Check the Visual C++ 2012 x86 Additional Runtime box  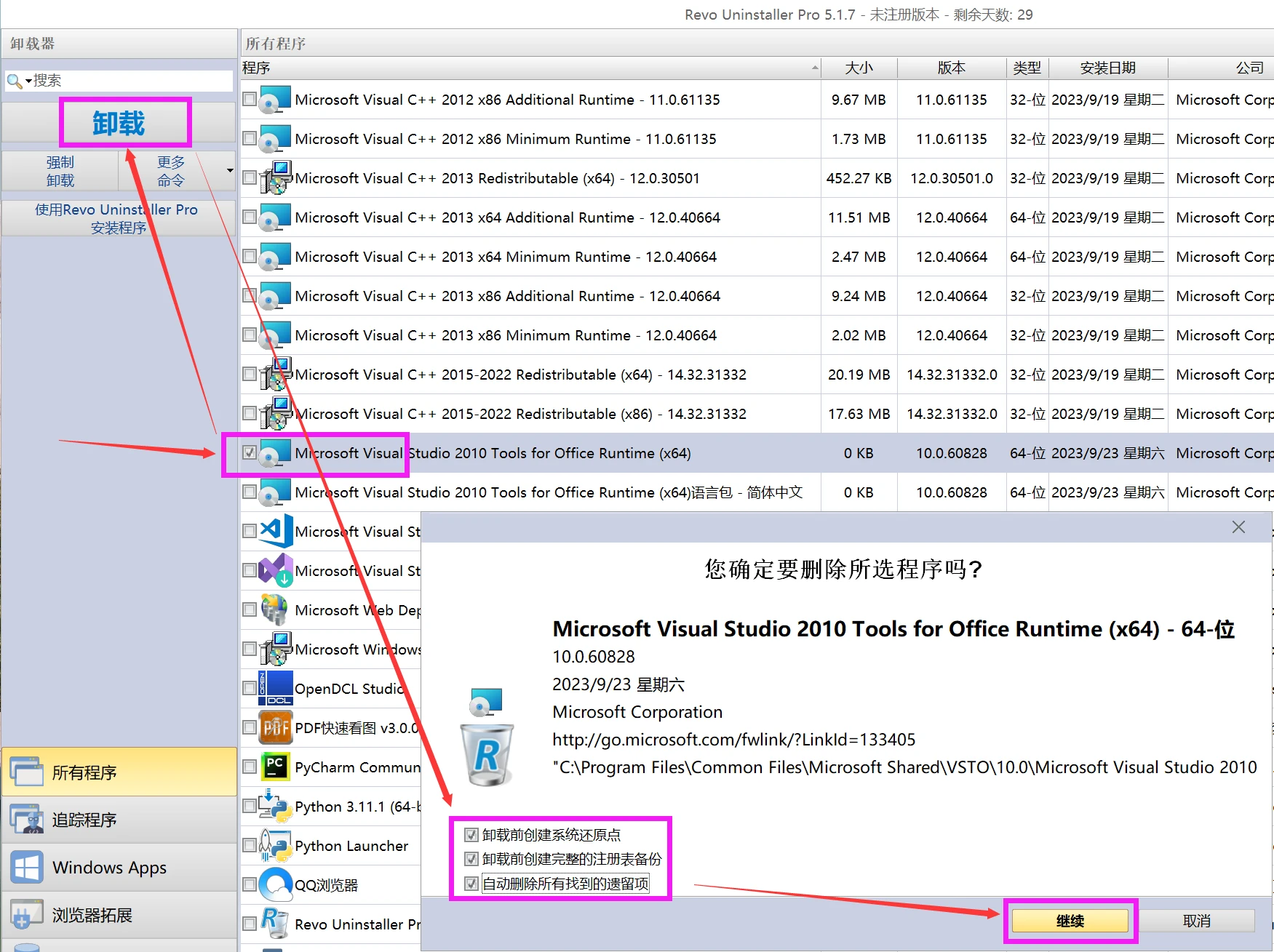pos(250,99)
